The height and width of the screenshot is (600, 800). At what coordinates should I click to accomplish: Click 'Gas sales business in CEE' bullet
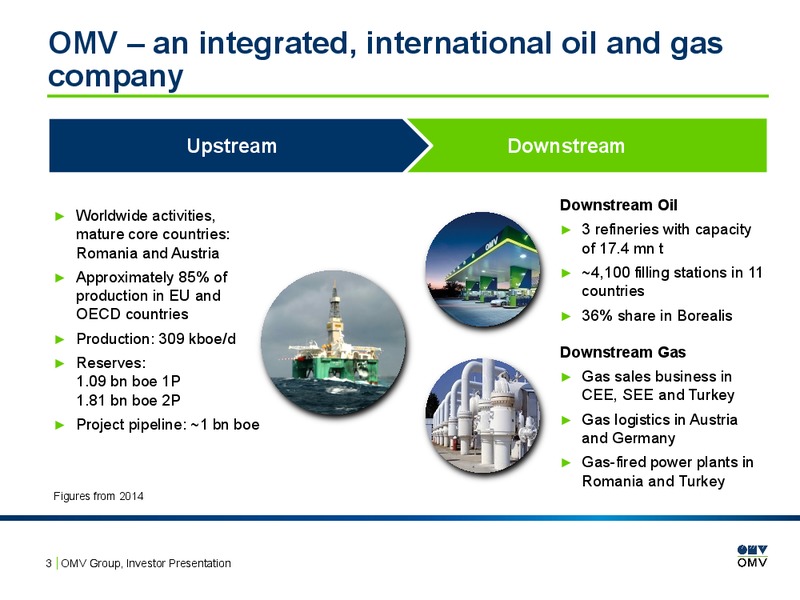click(x=658, y=386)
